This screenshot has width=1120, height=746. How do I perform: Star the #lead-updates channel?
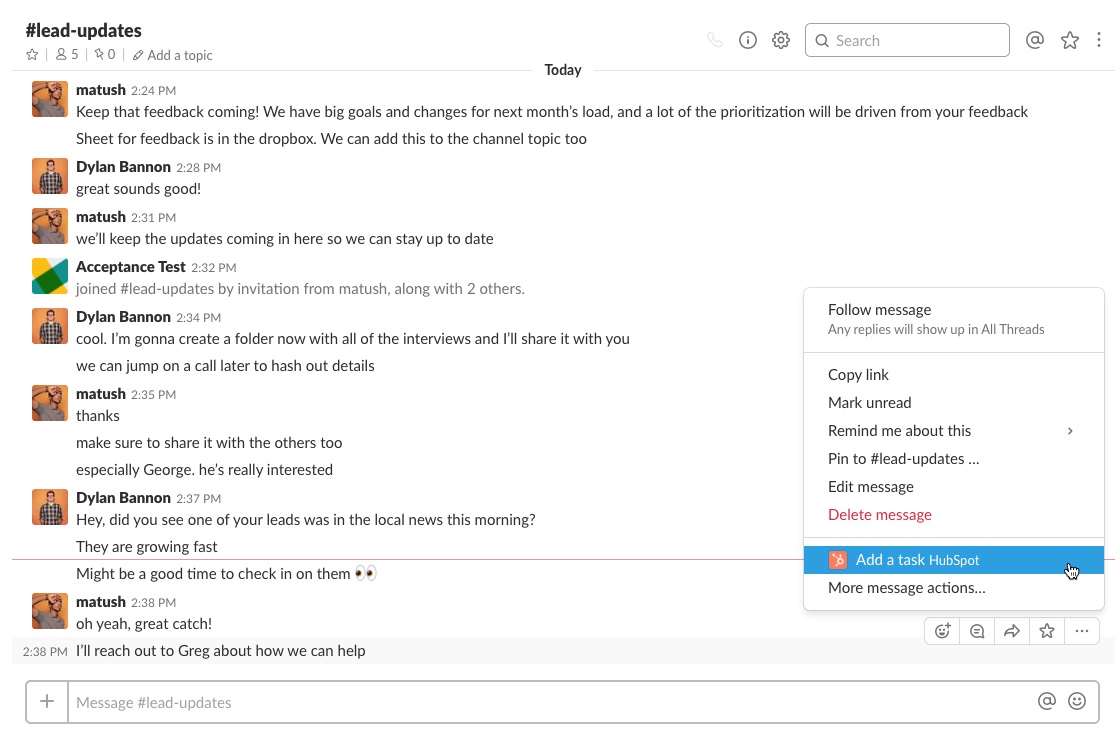point(32,55)
